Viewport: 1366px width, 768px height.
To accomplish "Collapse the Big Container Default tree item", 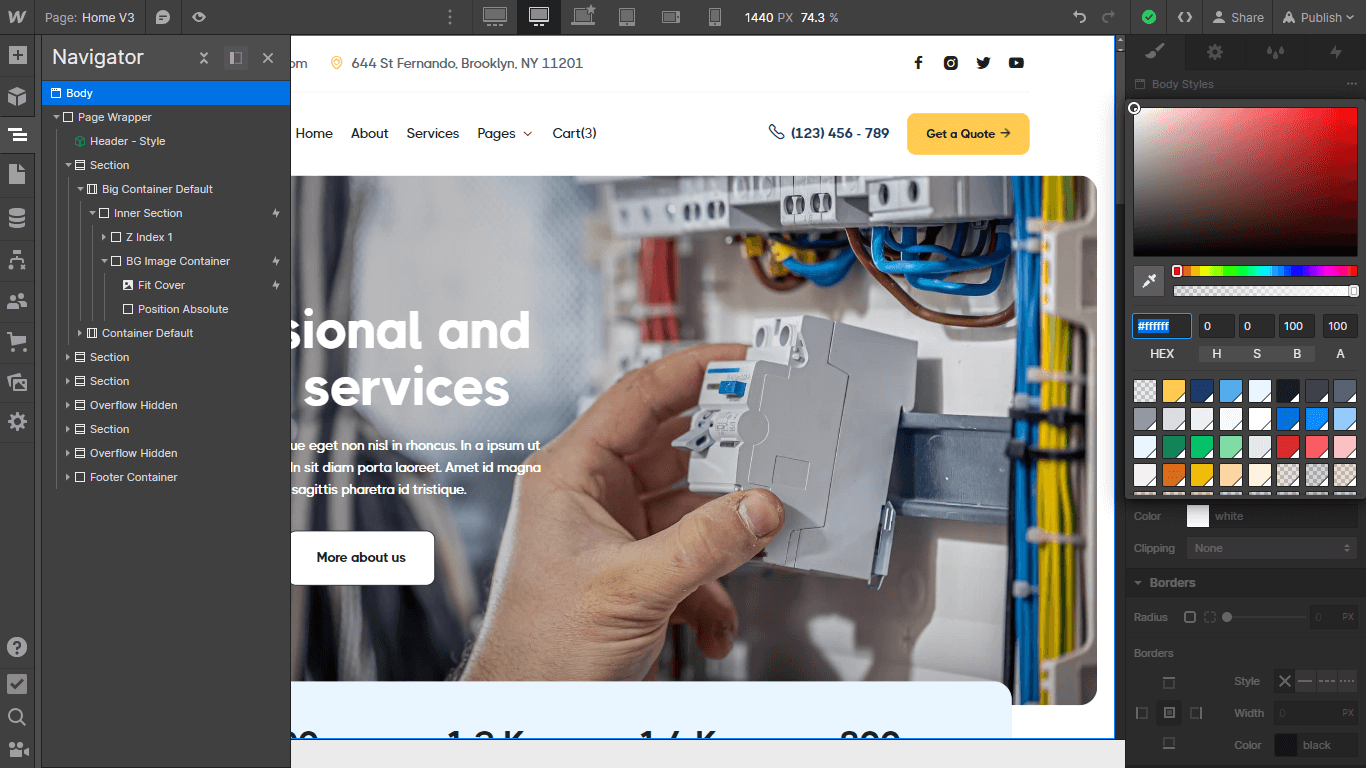I will point(80,189).
